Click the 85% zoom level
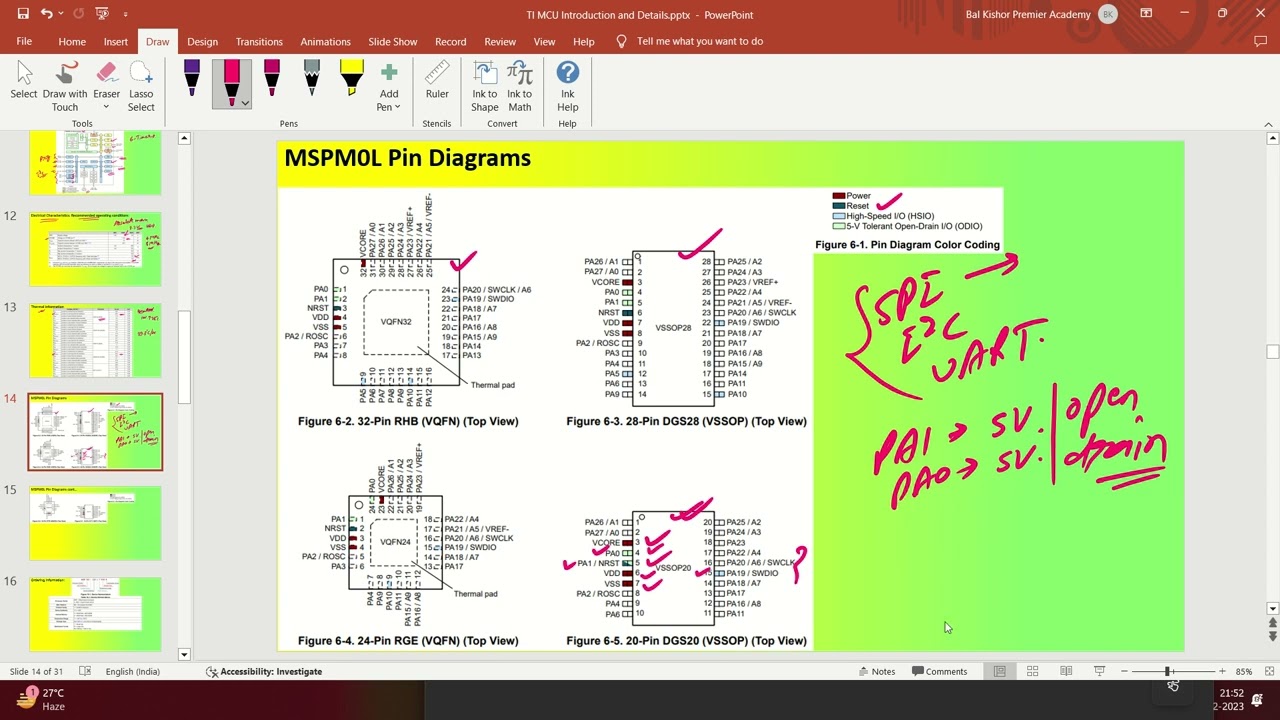The width and height of the screenshot is (1280, 720). 1243,671
